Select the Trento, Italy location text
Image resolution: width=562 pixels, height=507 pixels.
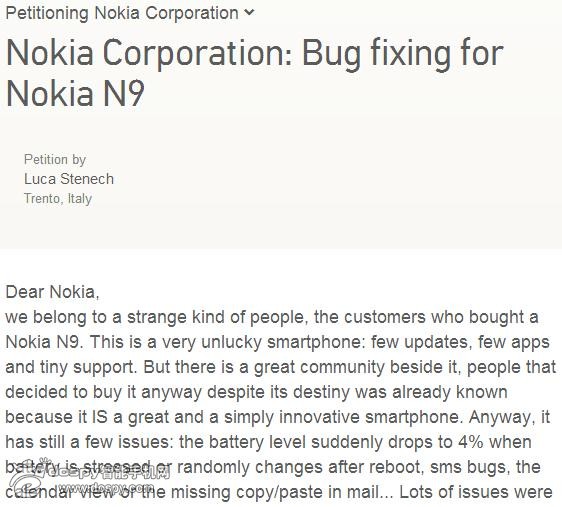click(x=58, y=199)
